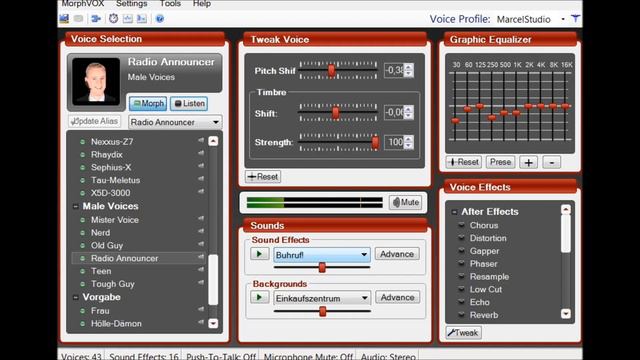The image size is (640, 360).
Task: Click the speaker icon beside Hölle-Dämon
Action: point(201,322)
